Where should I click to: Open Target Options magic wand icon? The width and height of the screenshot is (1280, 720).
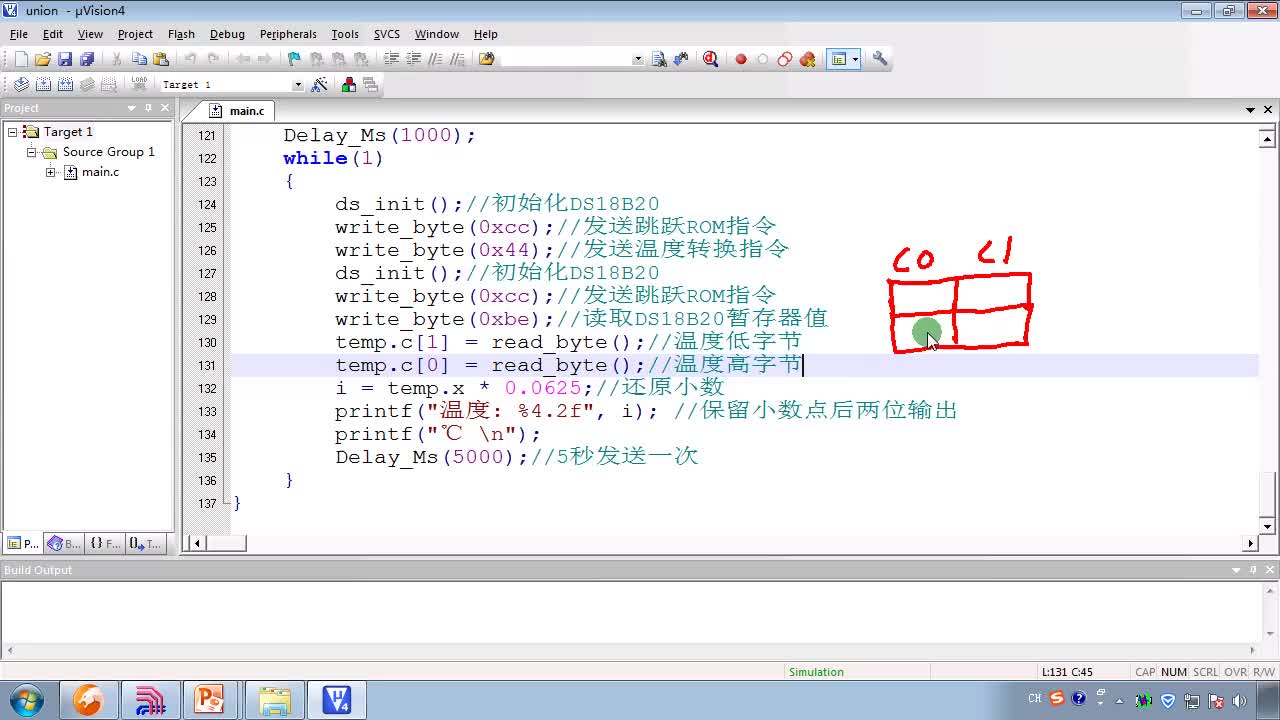320,85
